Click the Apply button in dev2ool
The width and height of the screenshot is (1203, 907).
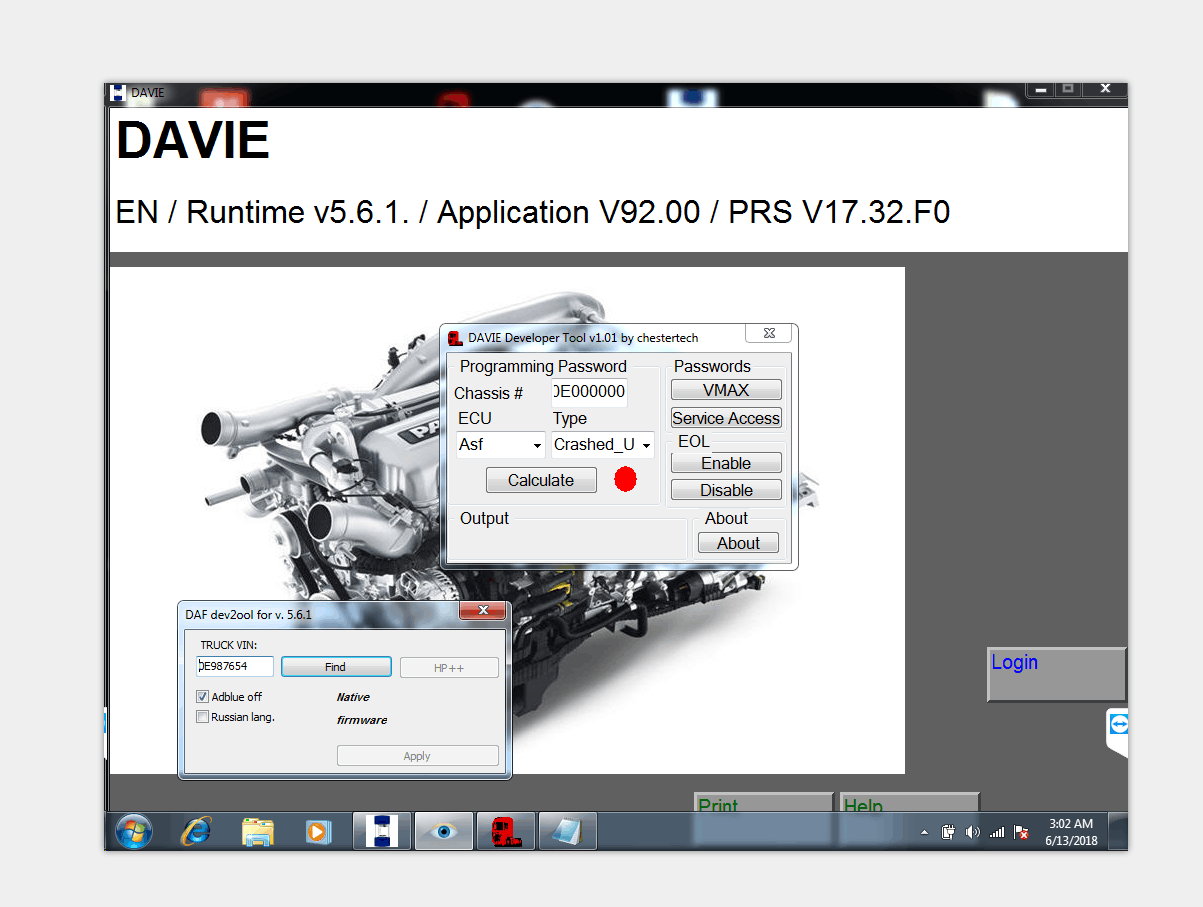click(x=417, y=756)
